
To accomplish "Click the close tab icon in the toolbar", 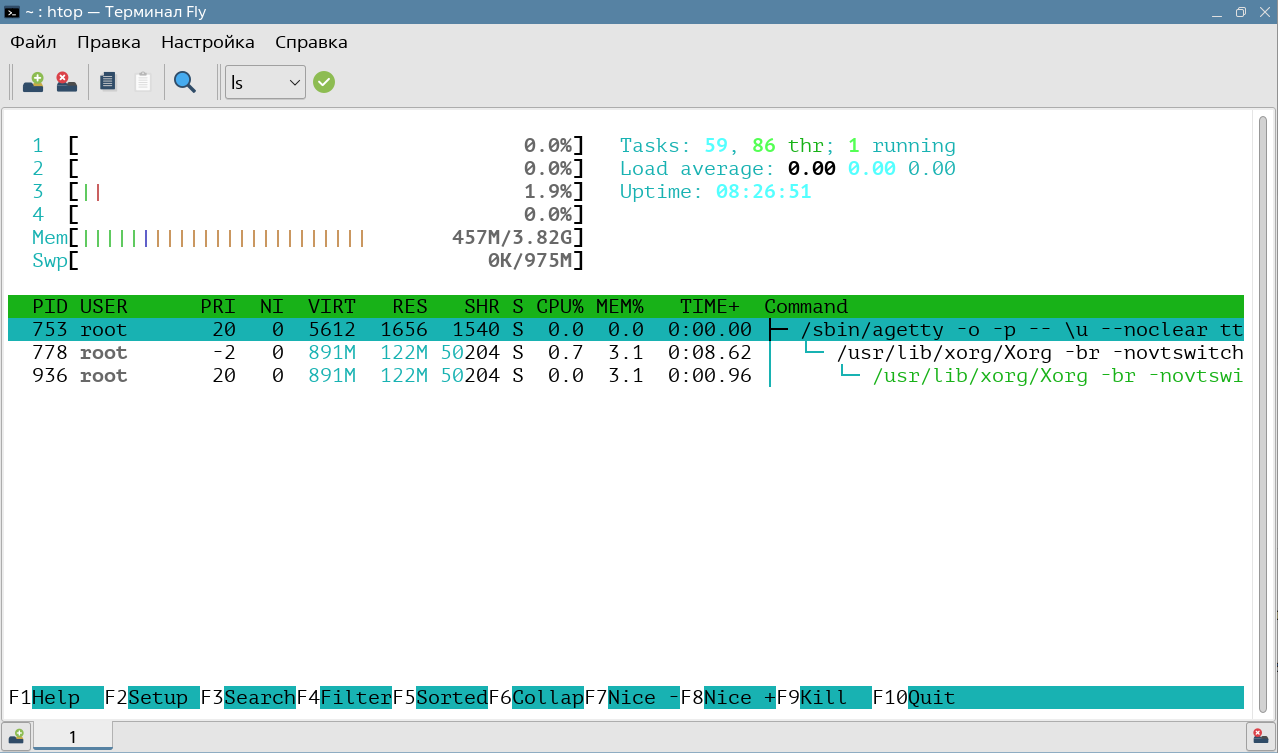I will [67, 82].
